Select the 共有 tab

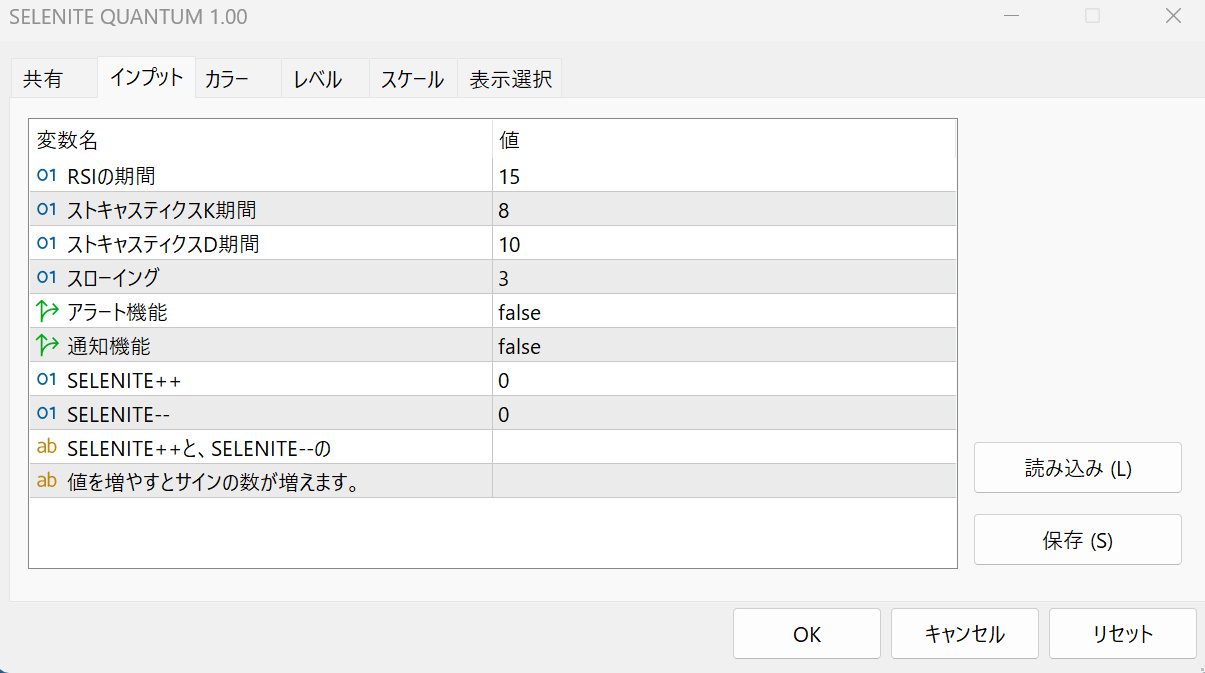42,80
